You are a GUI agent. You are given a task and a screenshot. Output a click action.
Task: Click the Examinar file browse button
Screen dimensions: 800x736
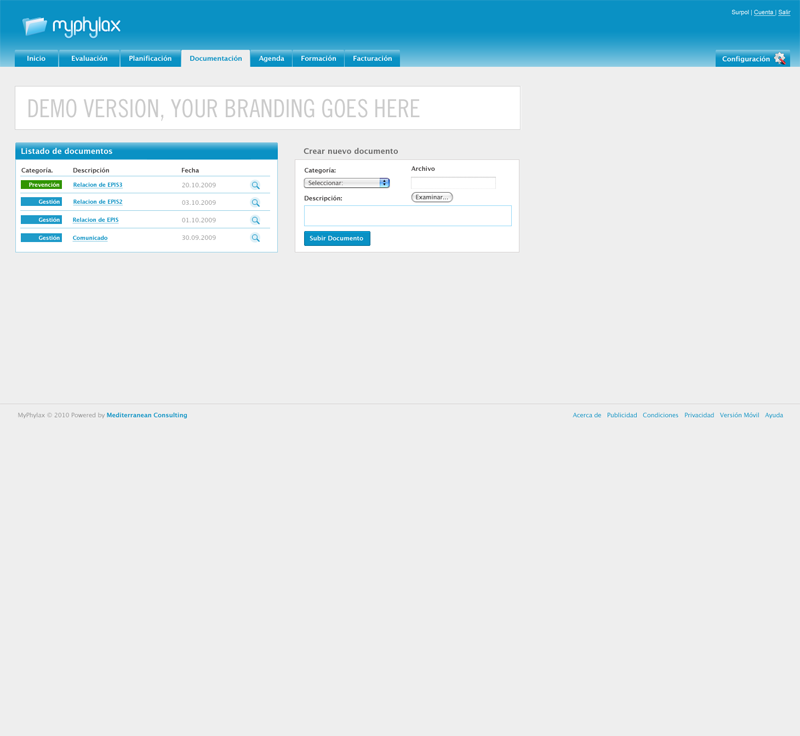[x=432, y=197]
